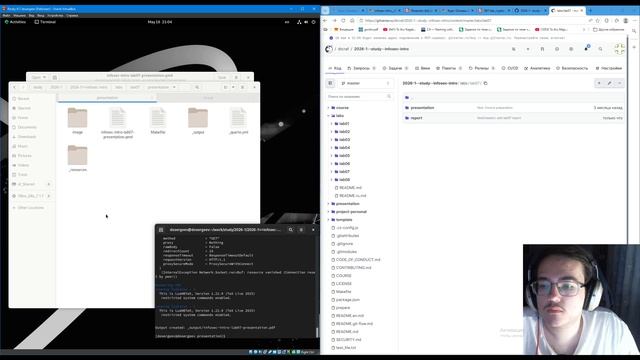The height and width of the screenshot is (360, 640).
Task: Click the repository avatar logo in browser
Action: (329, 49)
